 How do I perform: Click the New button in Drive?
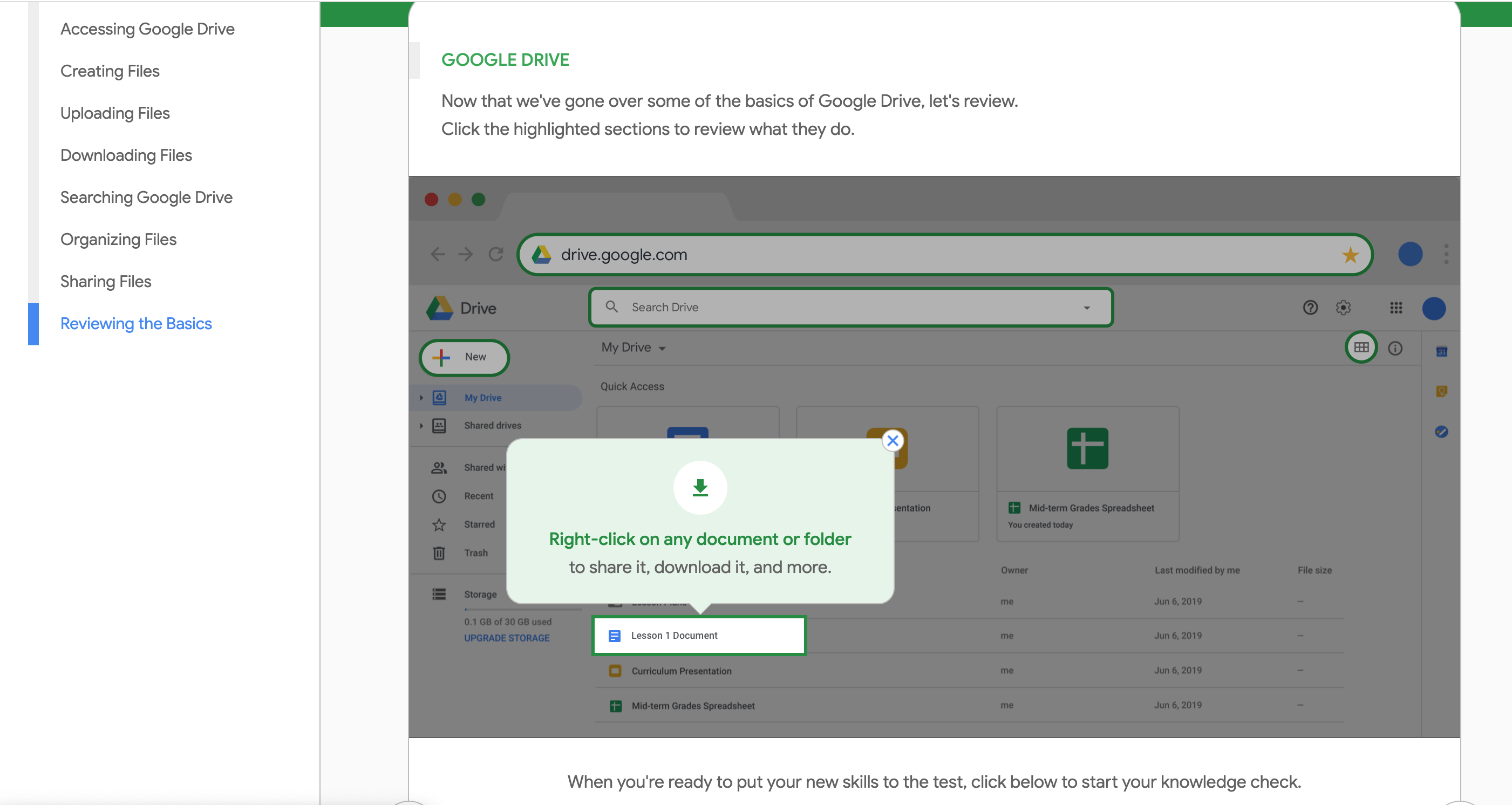(464, 357)
